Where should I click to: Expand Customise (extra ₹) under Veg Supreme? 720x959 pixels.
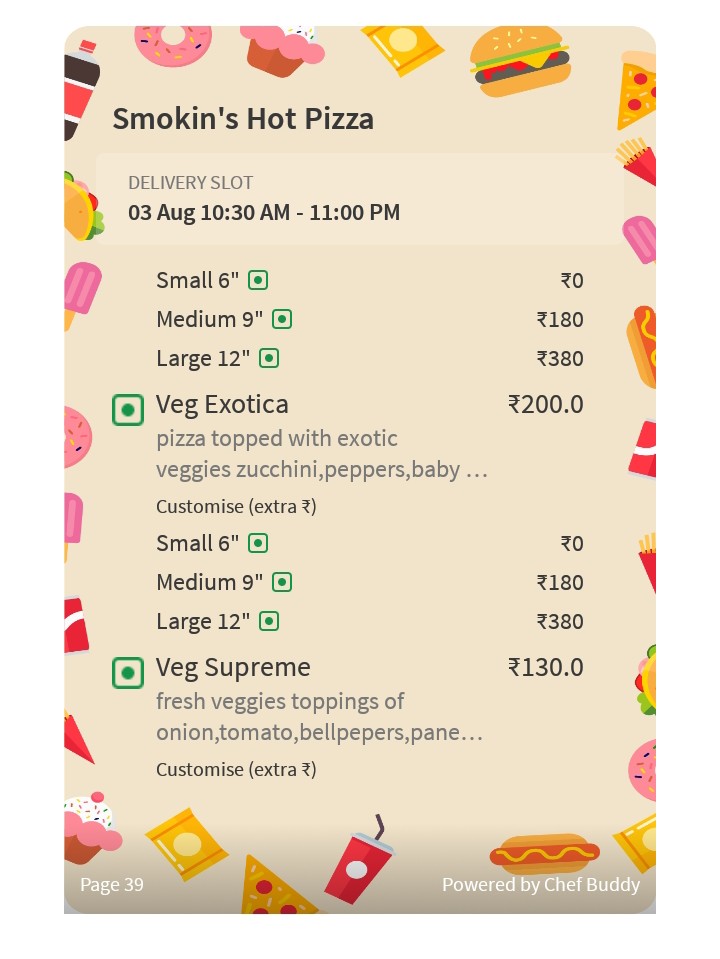click(x=236, y=769)
